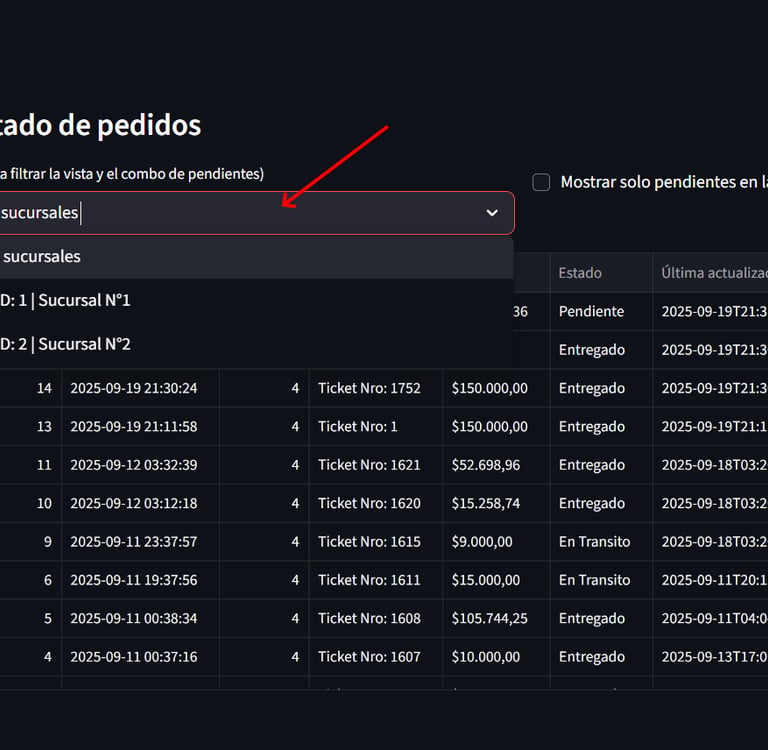Select the date cell 2025-09-12 03:12:18
Image resolution: width=768 pixels, height=750 pixels.
[x=140, y=504]
